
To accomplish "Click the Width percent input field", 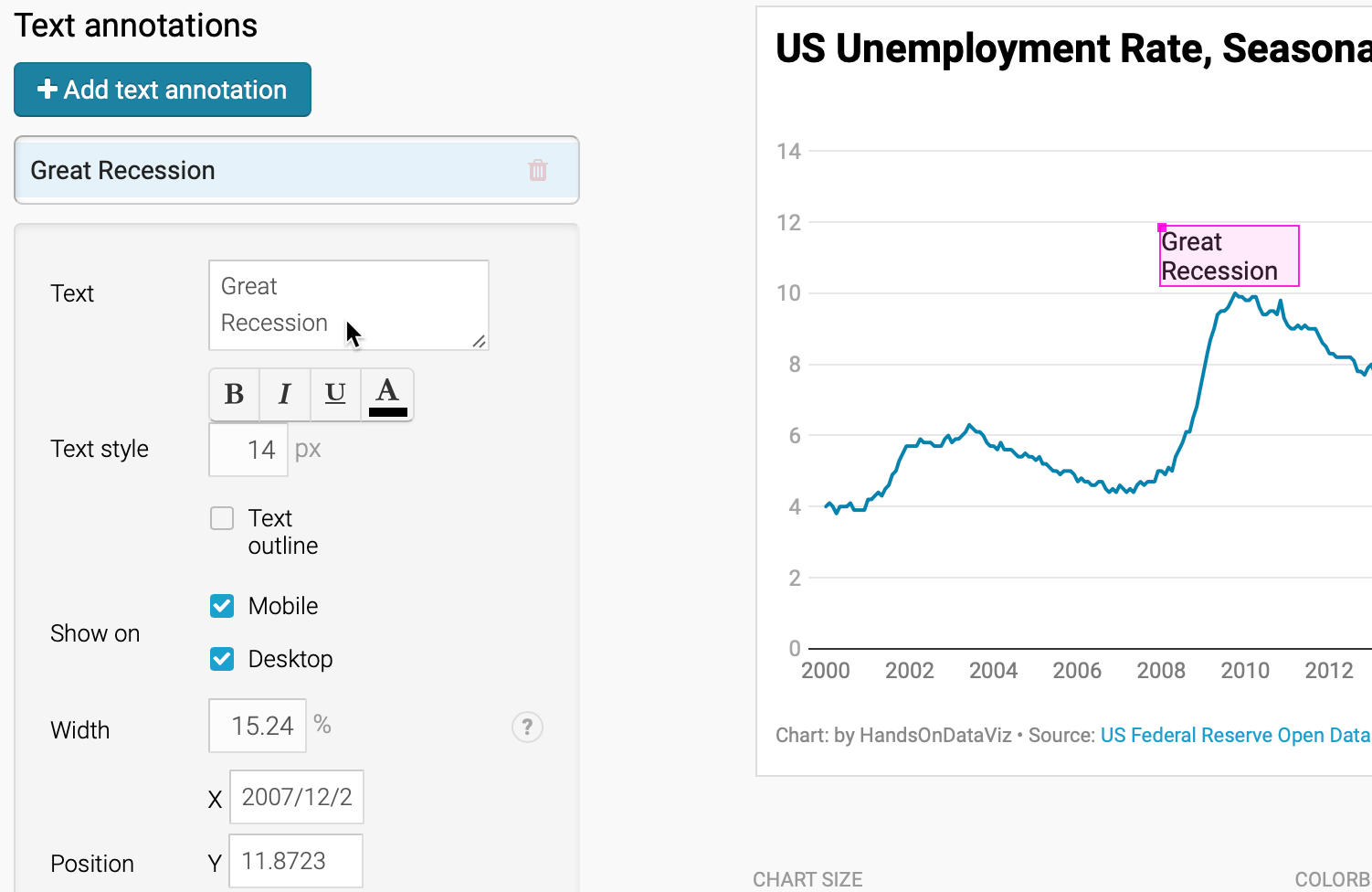I will [x=258, y=726].
